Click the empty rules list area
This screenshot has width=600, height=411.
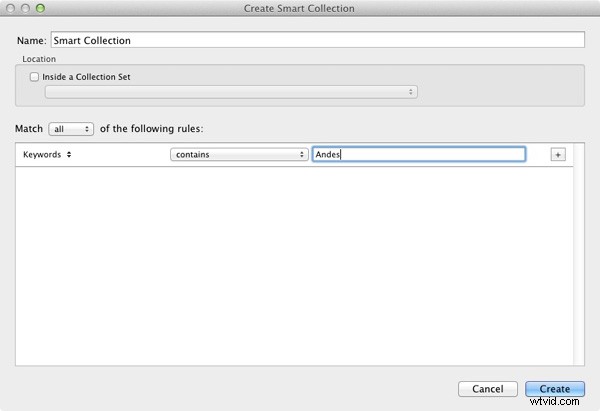tap(294, 266)
